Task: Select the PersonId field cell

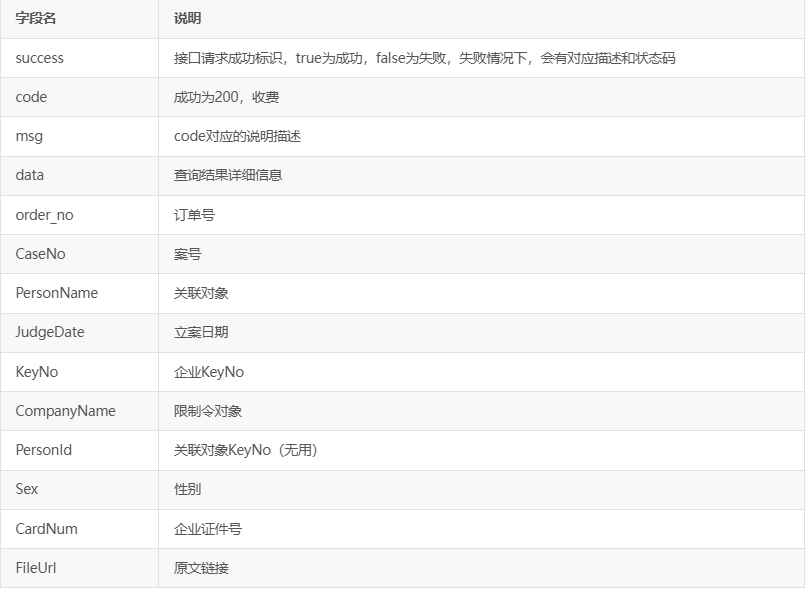Action: (x=43, y=450)
